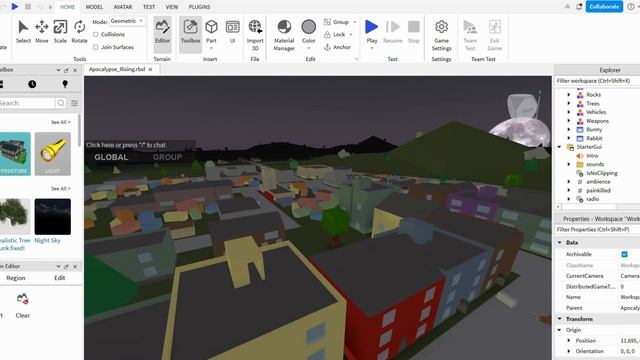Click the Filter Properties field
640x360 pixels.
coord(598,229)
